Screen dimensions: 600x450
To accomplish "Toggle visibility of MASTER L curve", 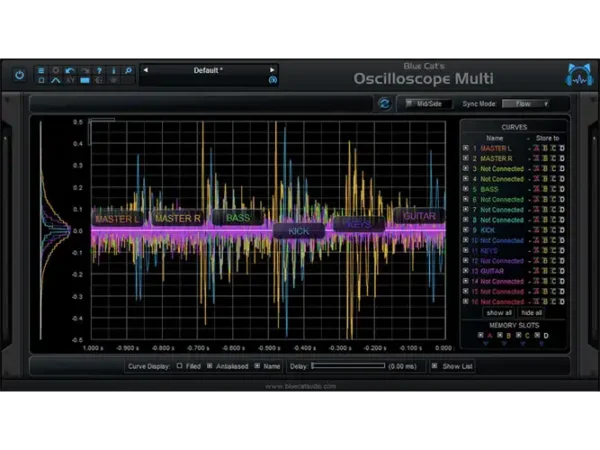I will 466,148.
